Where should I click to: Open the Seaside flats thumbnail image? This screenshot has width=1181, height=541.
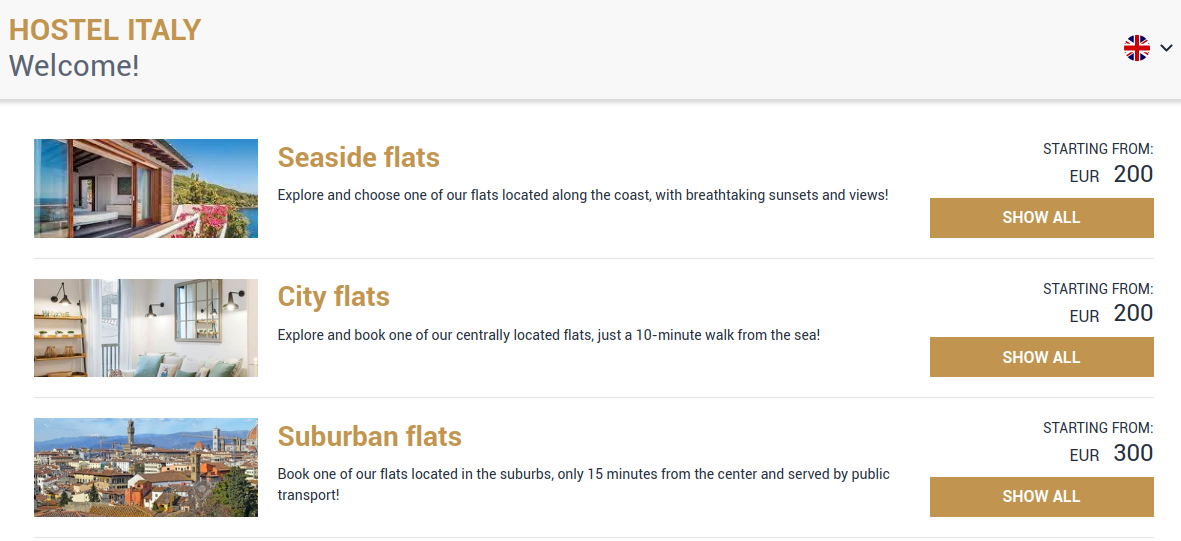pos(146,188)
